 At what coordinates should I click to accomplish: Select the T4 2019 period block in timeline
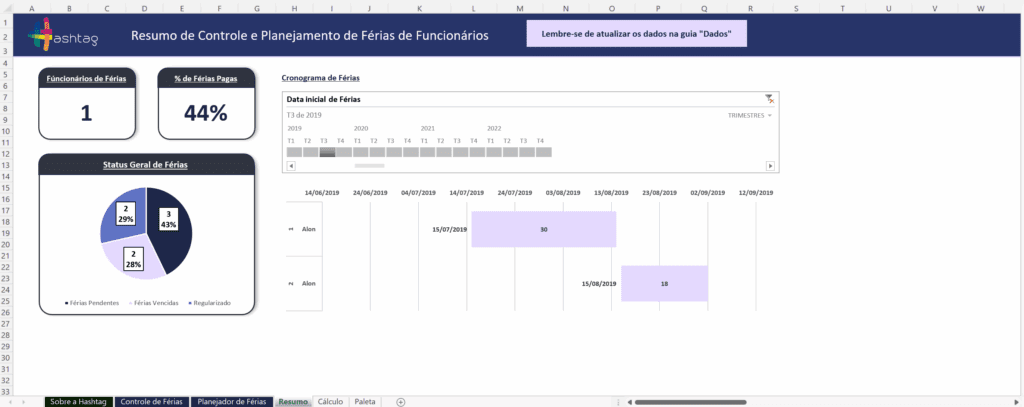tap(344, 152)
